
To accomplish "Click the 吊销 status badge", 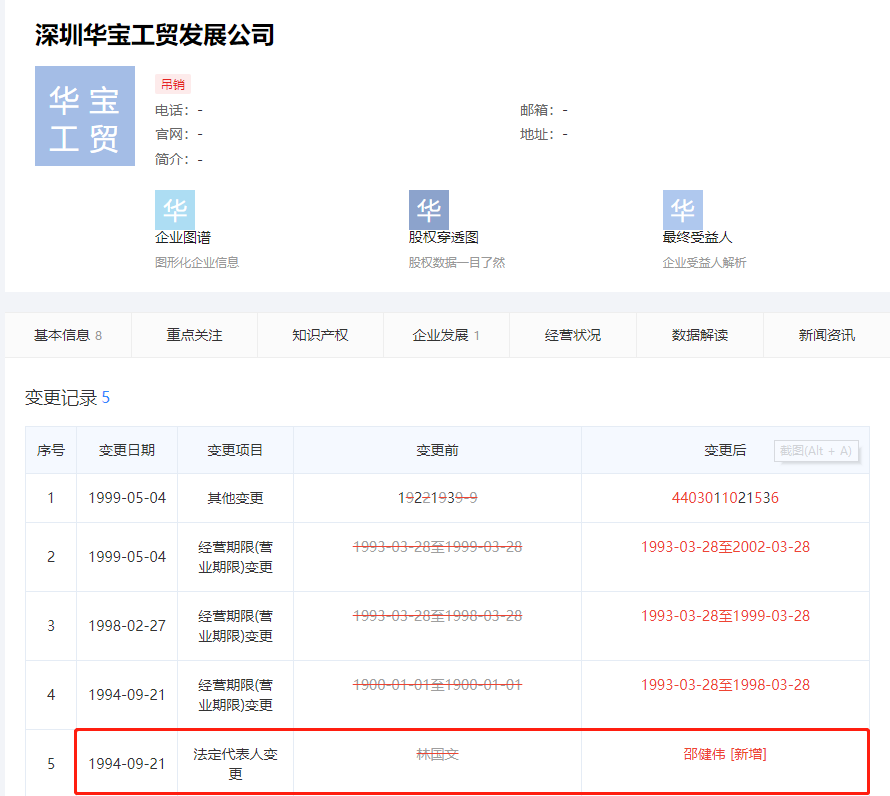I will pos(172,84).
